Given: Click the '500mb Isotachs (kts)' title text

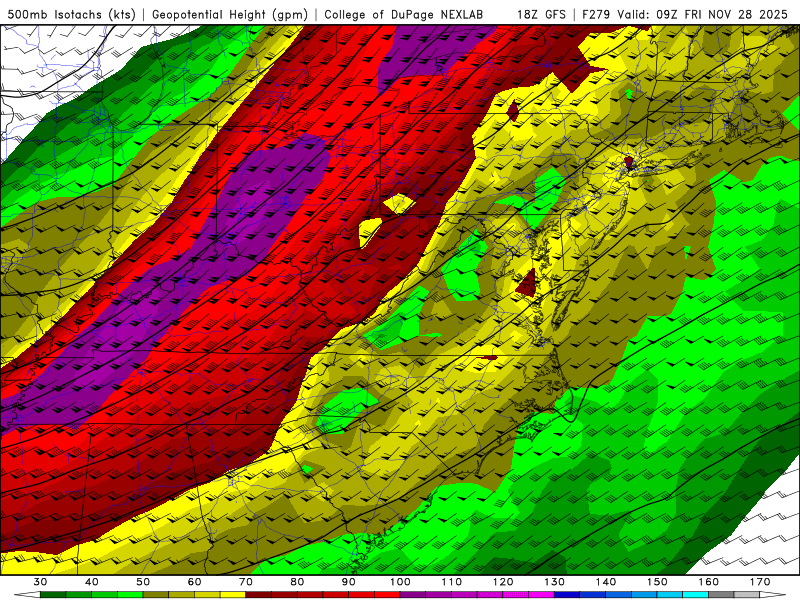Looking at the screenshot, I should (x=71, y=14).
